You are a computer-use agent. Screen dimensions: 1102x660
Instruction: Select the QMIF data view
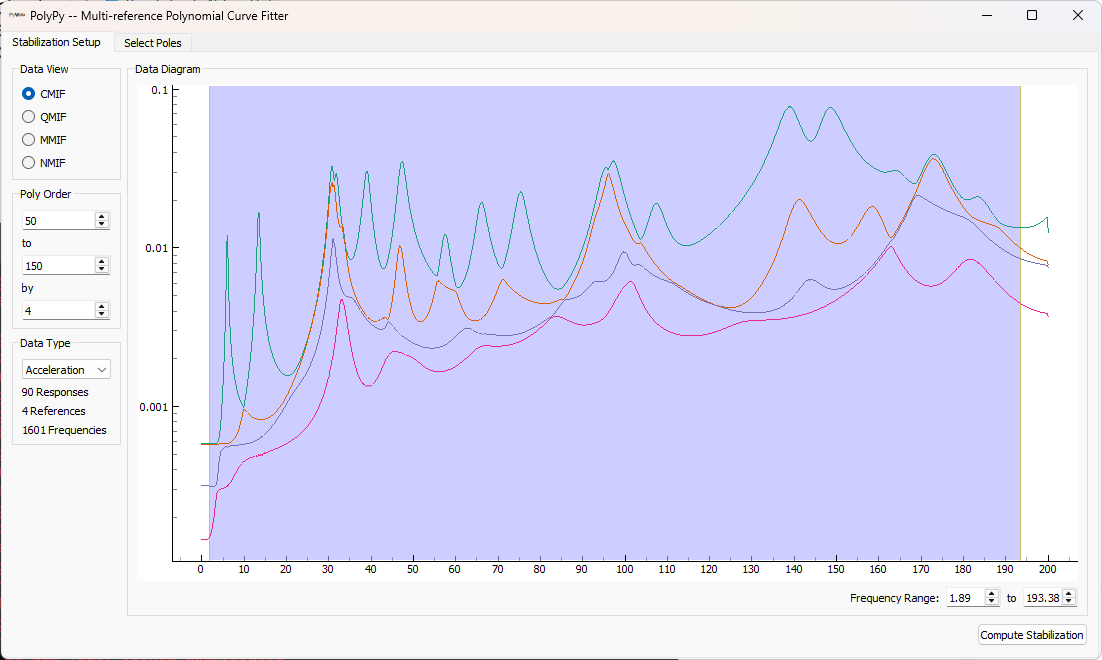[x=29, y=116]
